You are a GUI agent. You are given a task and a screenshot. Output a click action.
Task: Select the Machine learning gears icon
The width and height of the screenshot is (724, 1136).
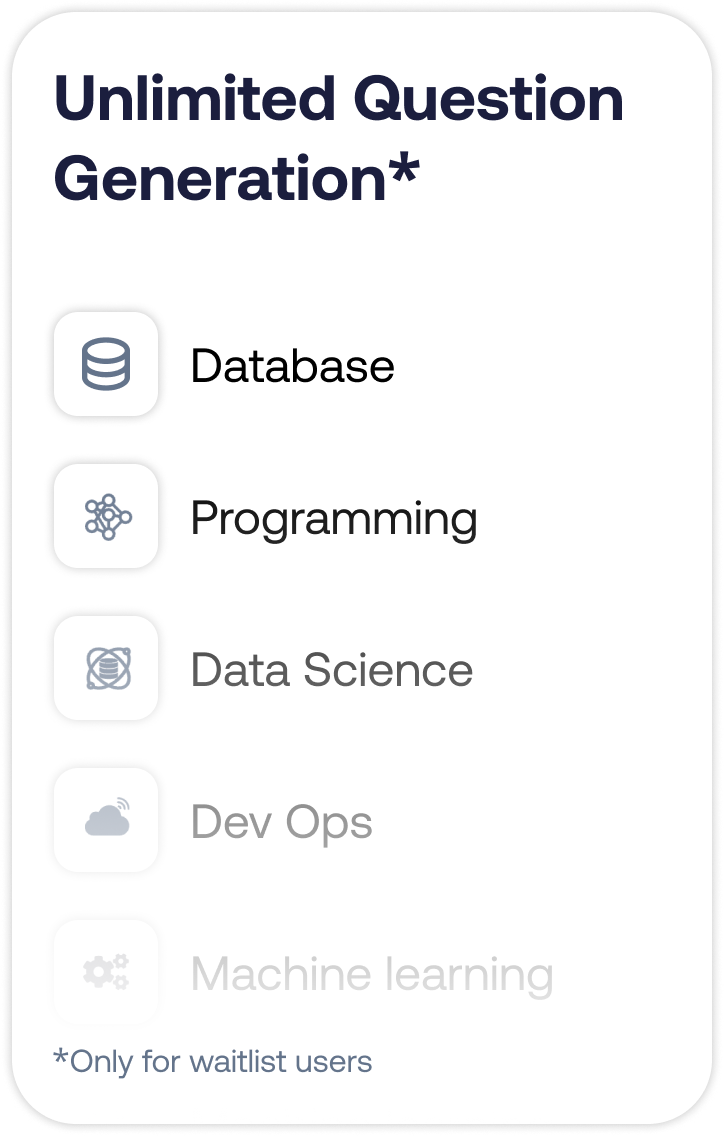point(106,972)
